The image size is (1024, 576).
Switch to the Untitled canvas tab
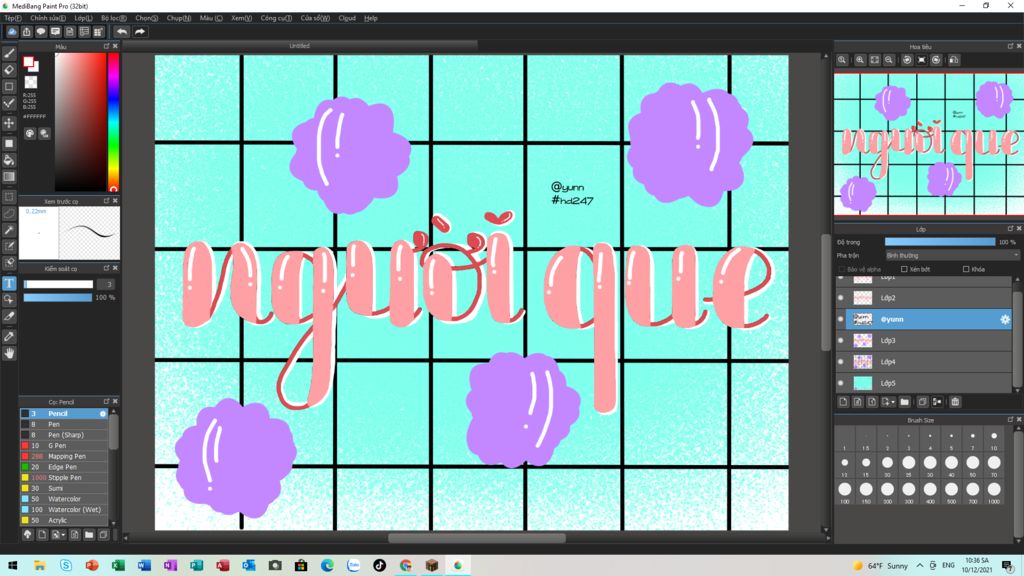click(300, 46)
